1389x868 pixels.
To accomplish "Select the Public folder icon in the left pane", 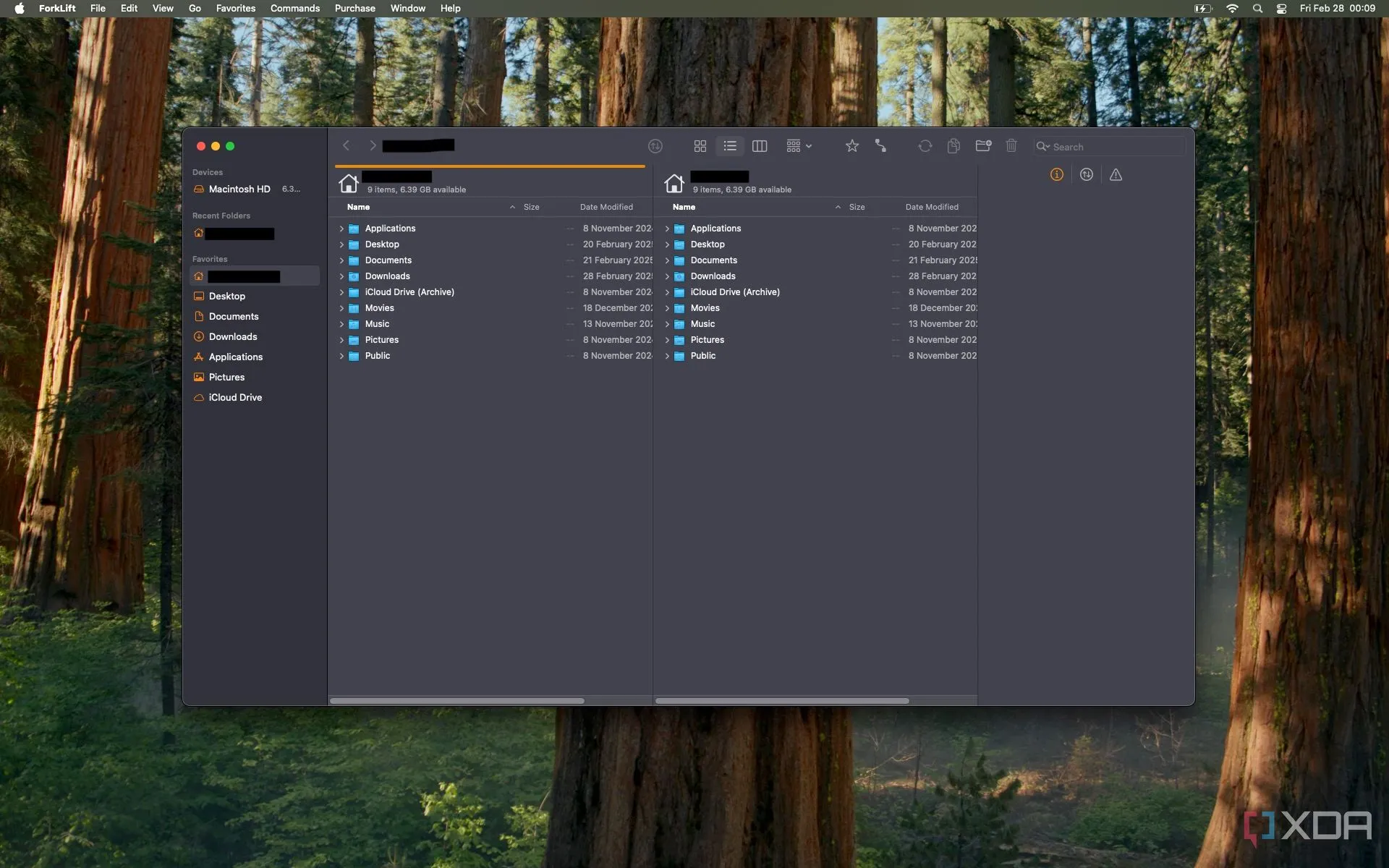I will 354,356.
